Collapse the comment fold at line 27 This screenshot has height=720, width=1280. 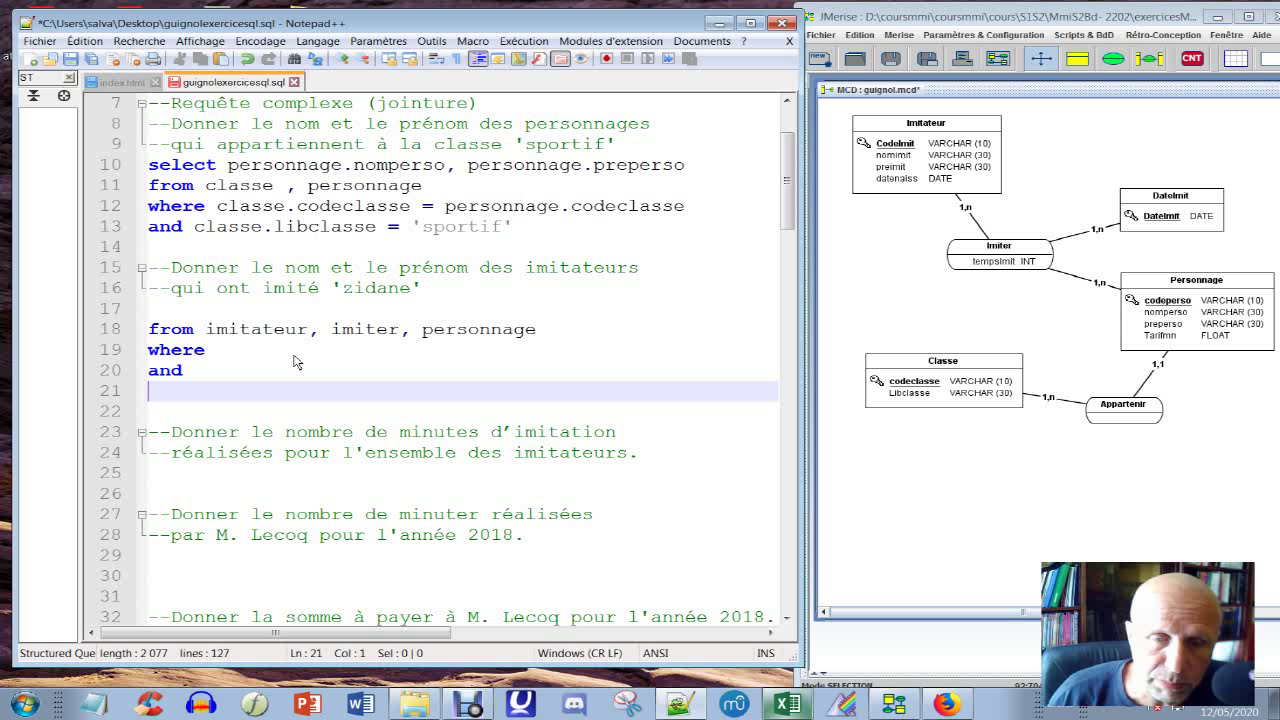tap(142, 514)
